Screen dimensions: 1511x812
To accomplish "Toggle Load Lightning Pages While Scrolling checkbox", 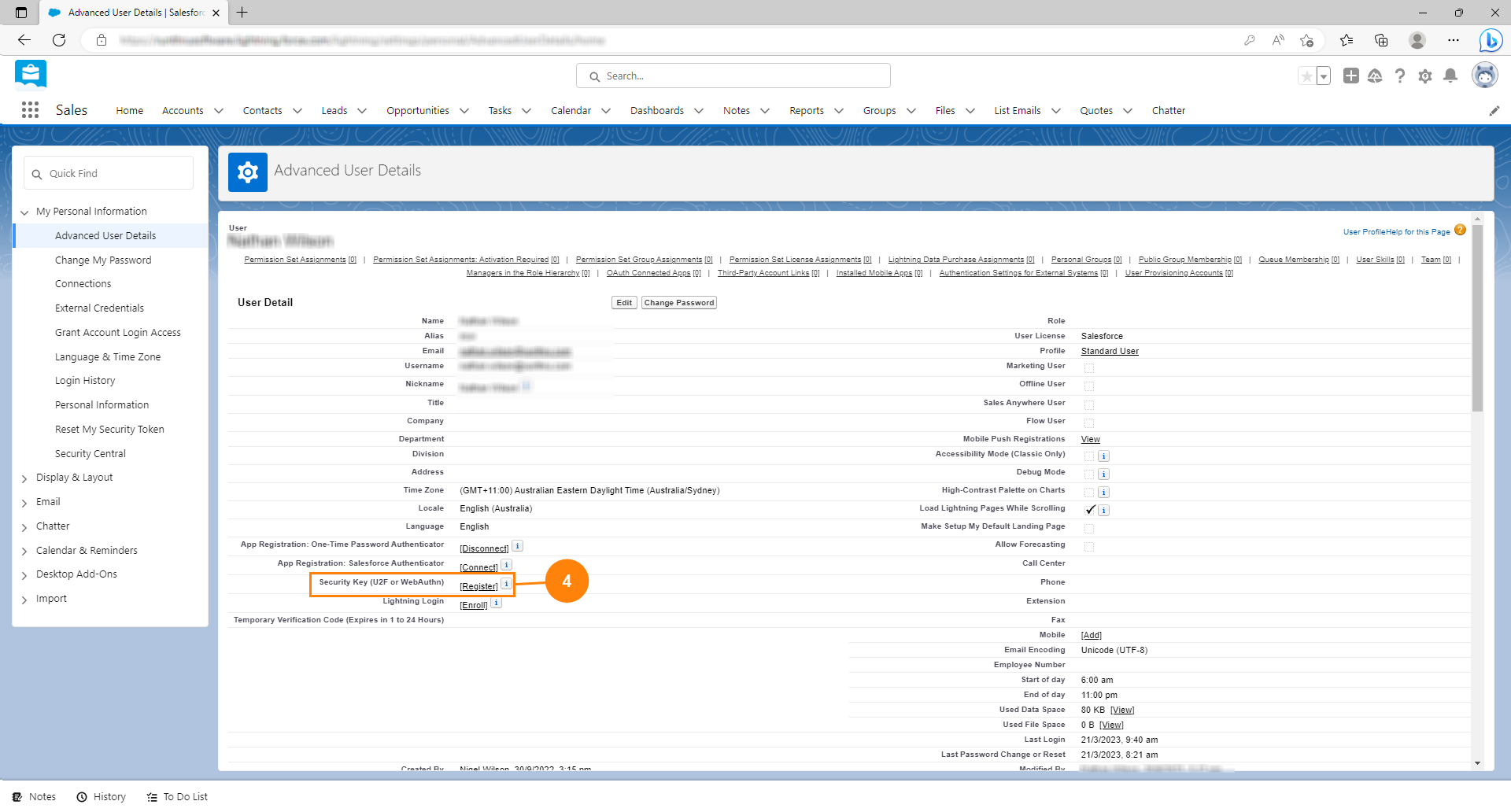I will (1090, 510).
